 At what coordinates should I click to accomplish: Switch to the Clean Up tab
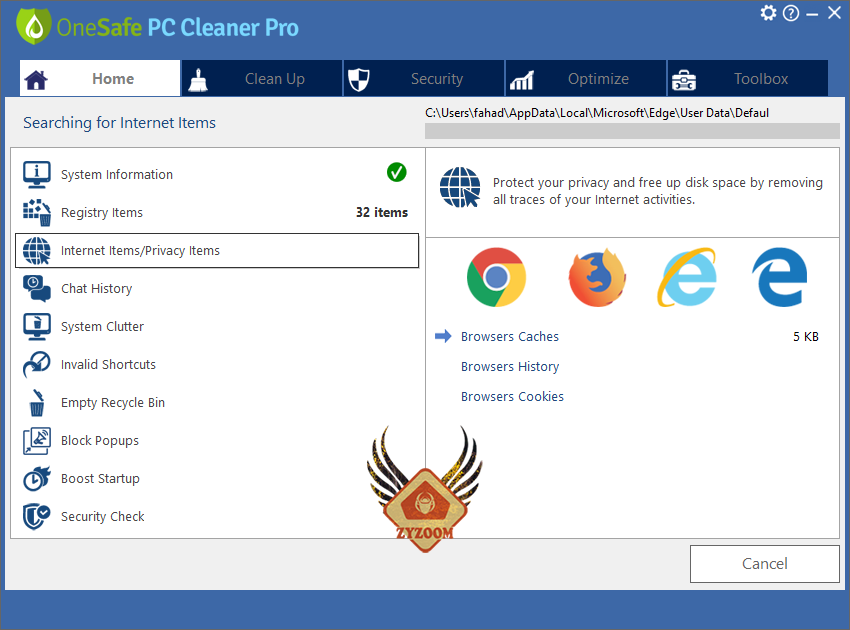click(x=262, y=79)
